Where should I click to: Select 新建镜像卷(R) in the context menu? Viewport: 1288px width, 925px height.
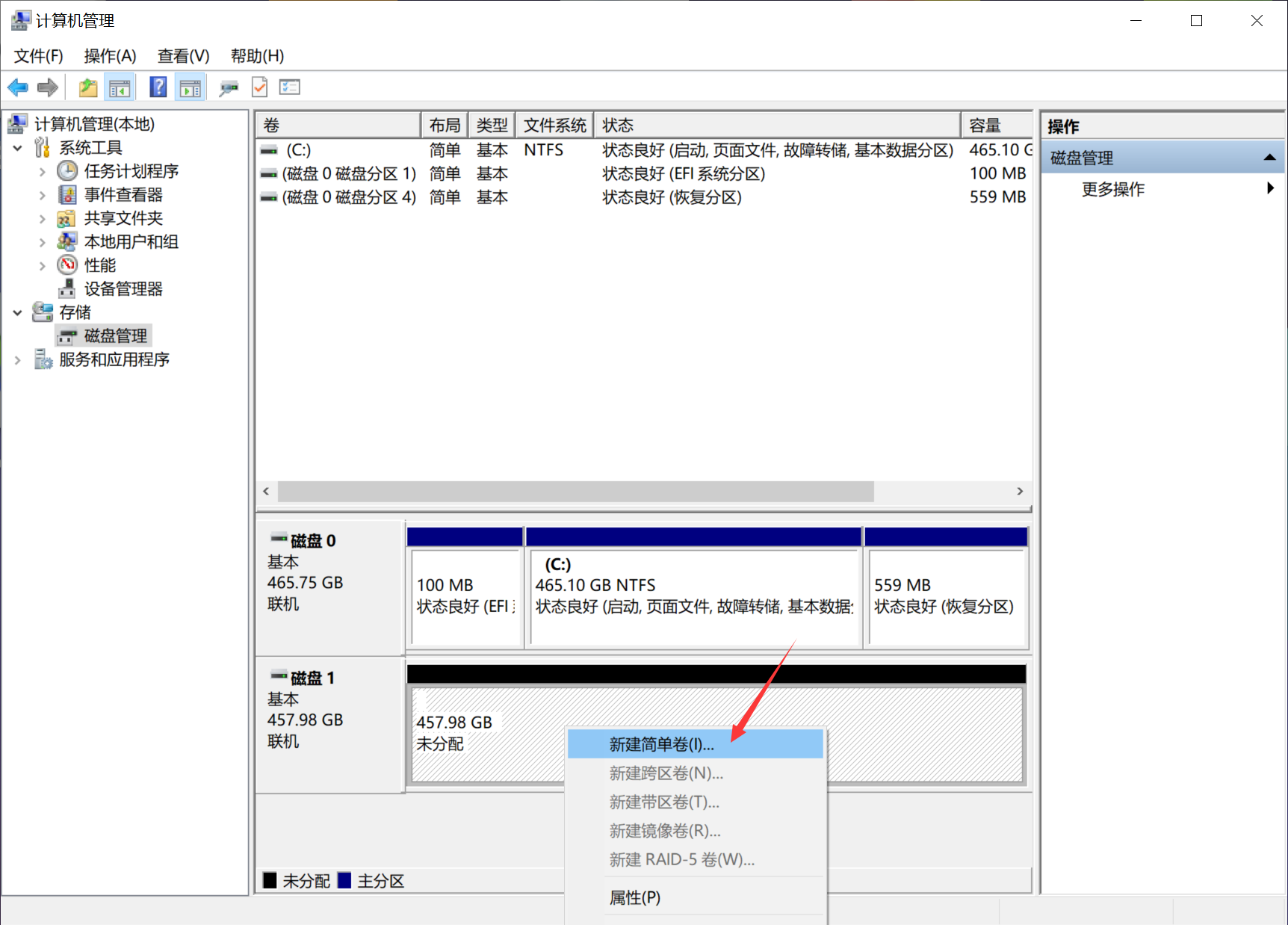(663, 830)
